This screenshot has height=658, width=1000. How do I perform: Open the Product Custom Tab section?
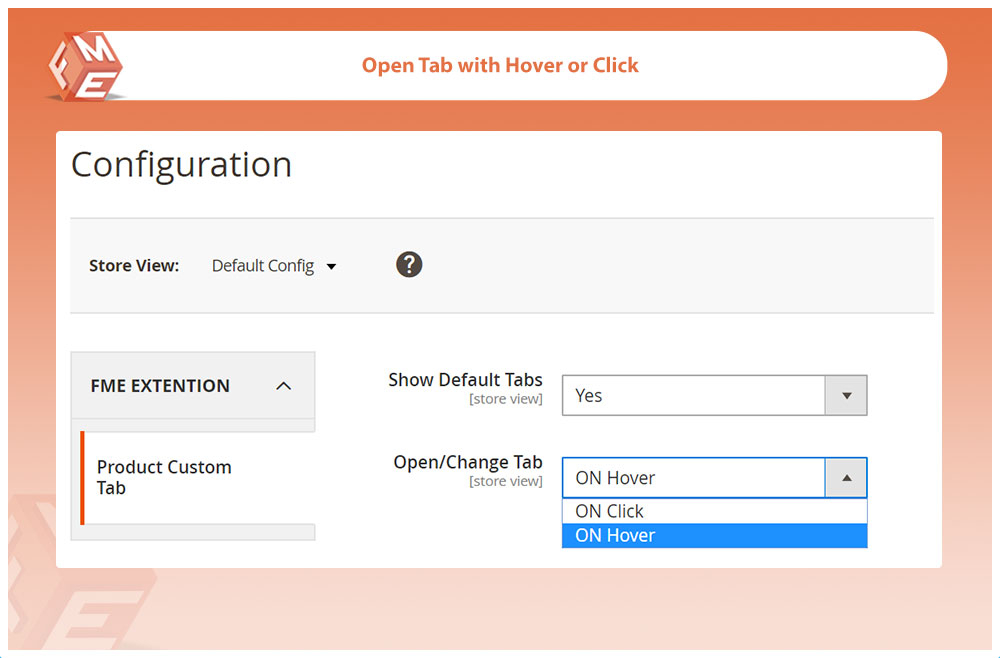click(164, 477)
